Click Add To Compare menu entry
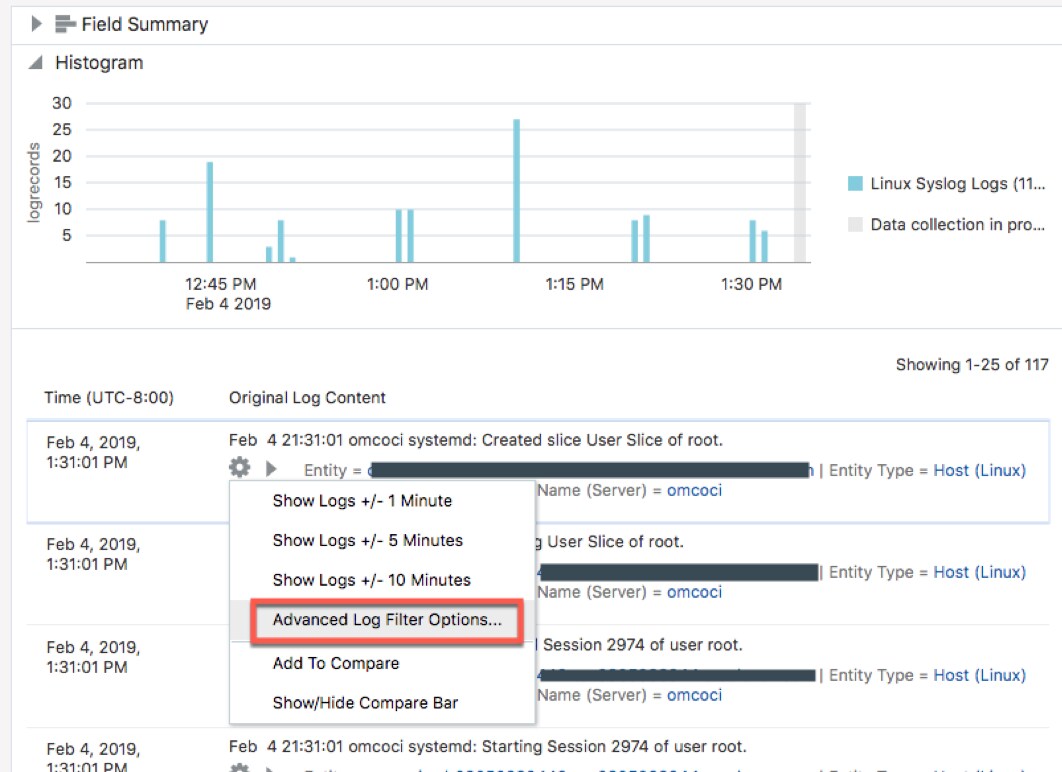Screen dimensions: 1062x772 tap(335, 663)
